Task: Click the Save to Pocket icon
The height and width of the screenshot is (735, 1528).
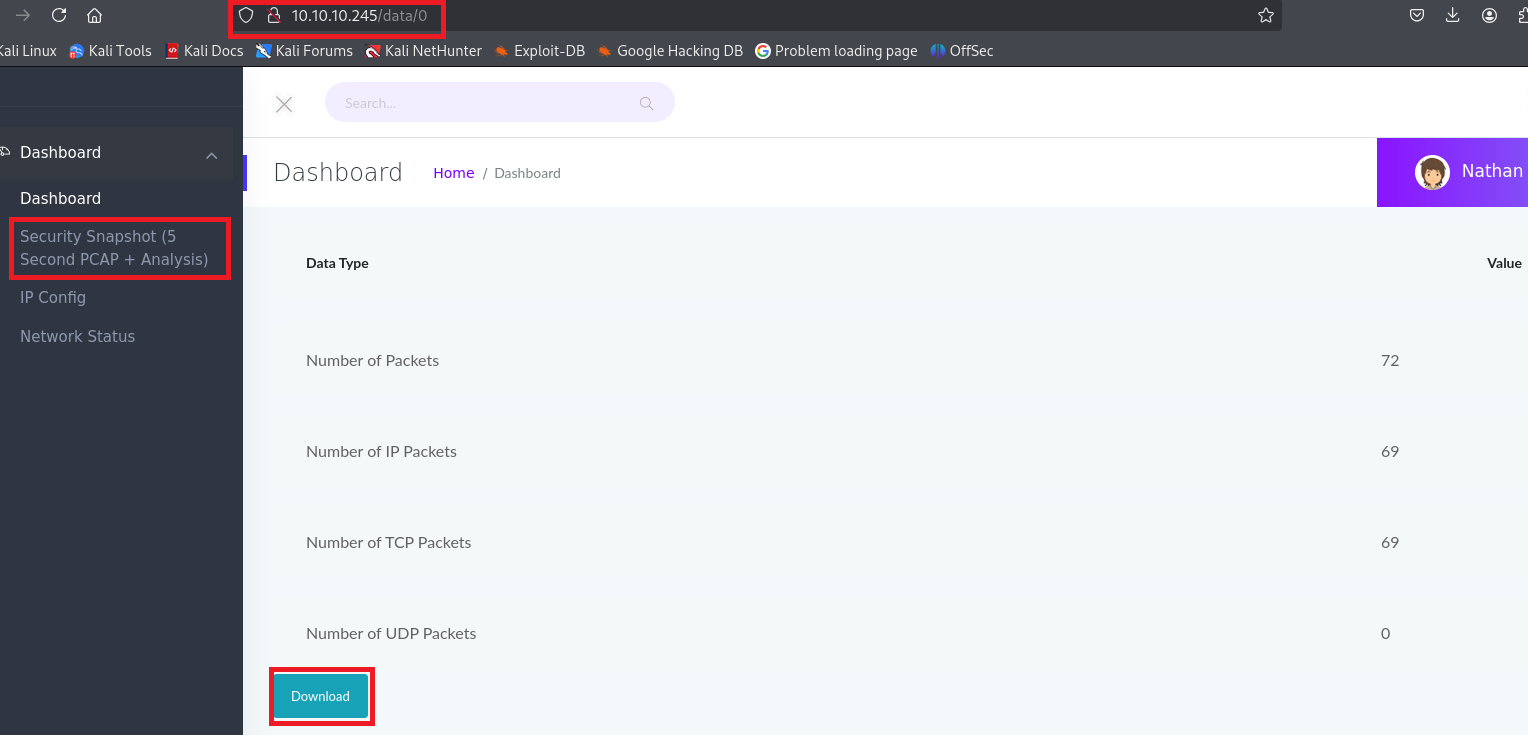Action: [1417, 15]
